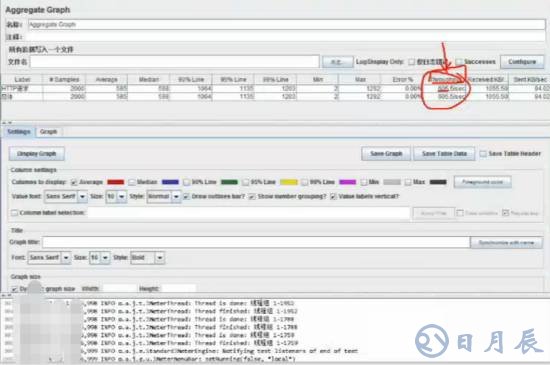Toggle the Average column checkbox
550x365 pixels.
point(74,182)
